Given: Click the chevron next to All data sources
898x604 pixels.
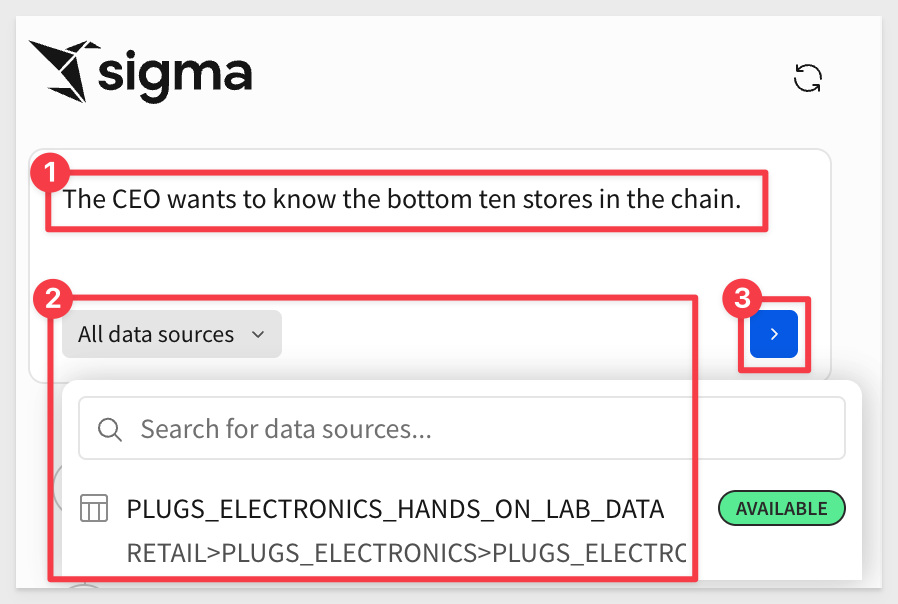Looking at the screenshot, I should point(258,334).
